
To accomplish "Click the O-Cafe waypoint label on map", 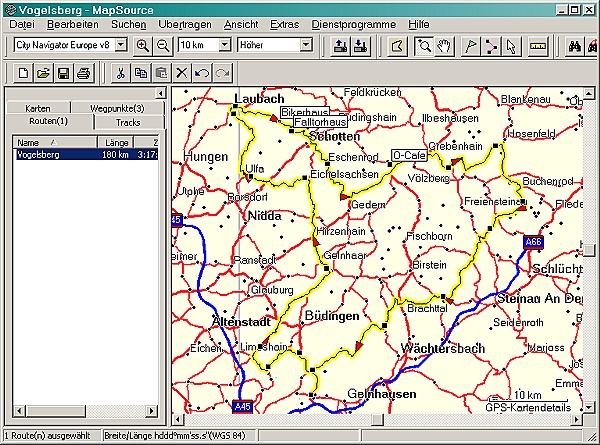I will tap(409, 156).
